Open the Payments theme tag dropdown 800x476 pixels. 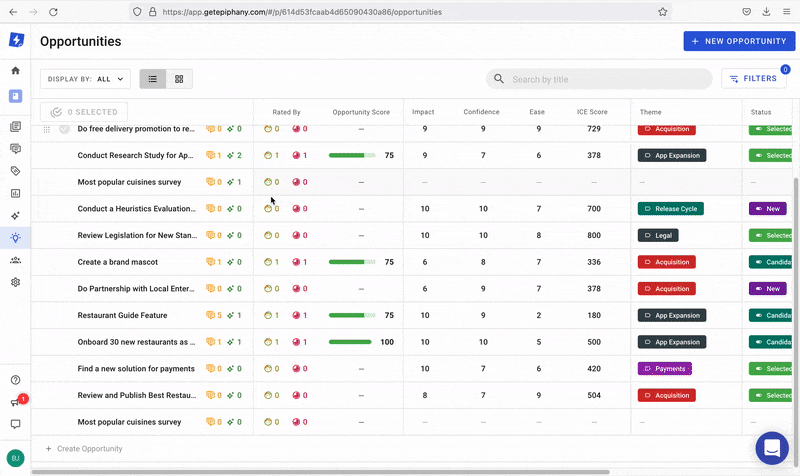click(x=665, y=369)
